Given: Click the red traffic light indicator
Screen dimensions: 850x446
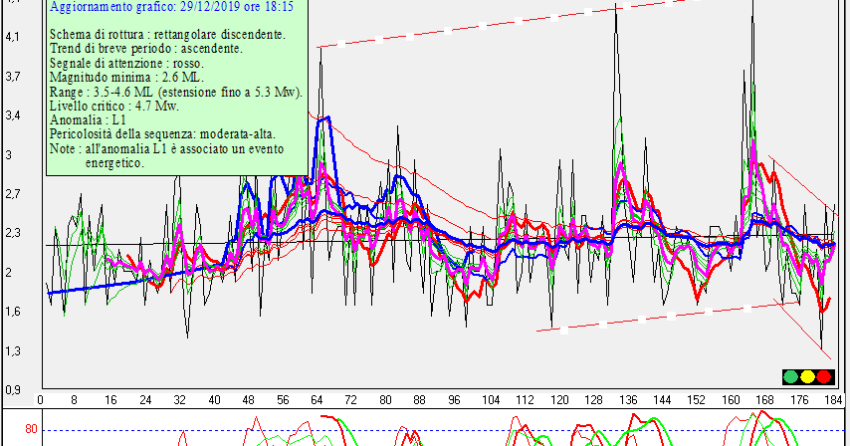Looking at the screenshot, I should pyautogui.click(x=825, y=377).
